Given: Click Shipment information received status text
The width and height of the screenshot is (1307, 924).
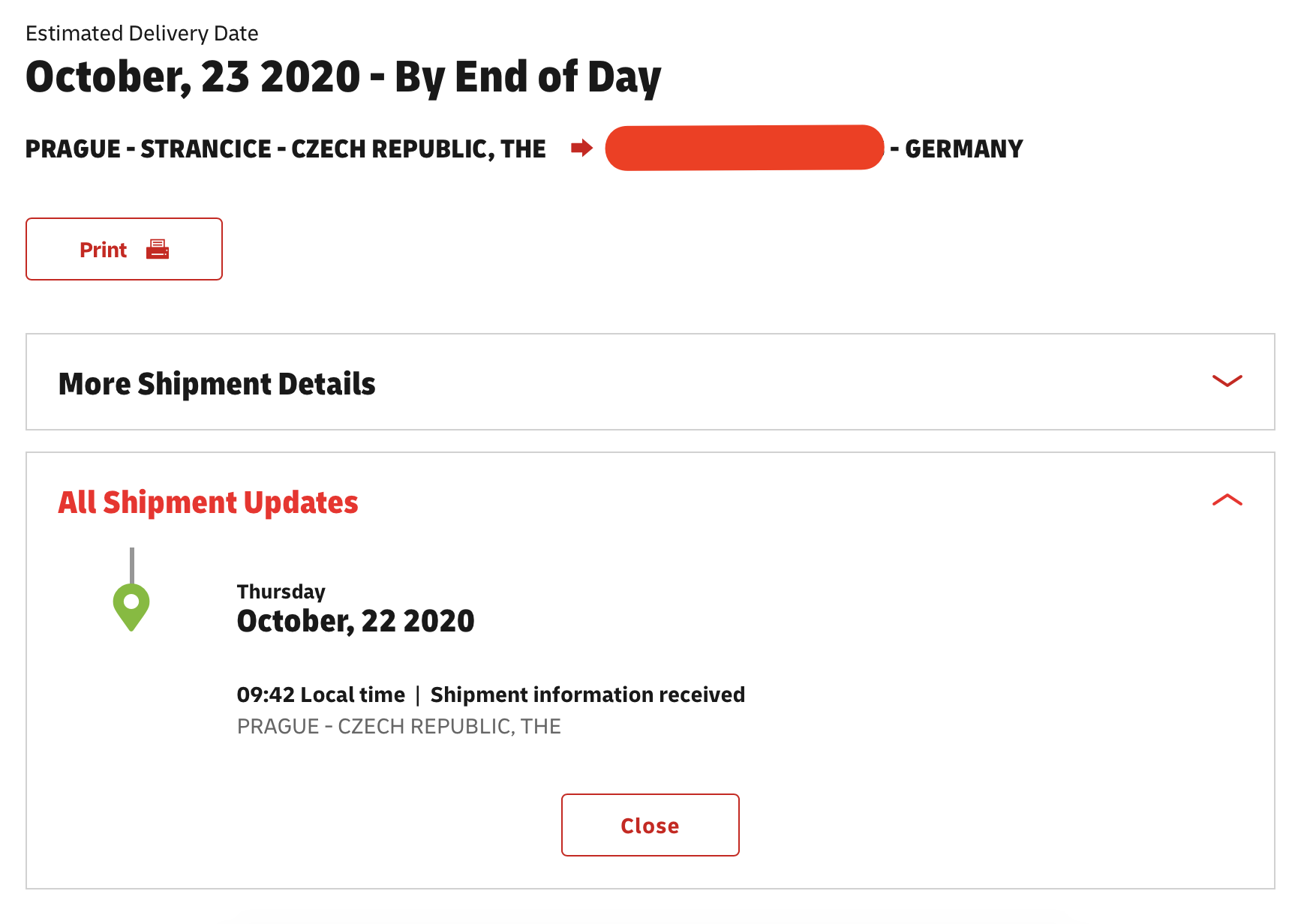Looking at the screenshot, I should coord(587,694).
